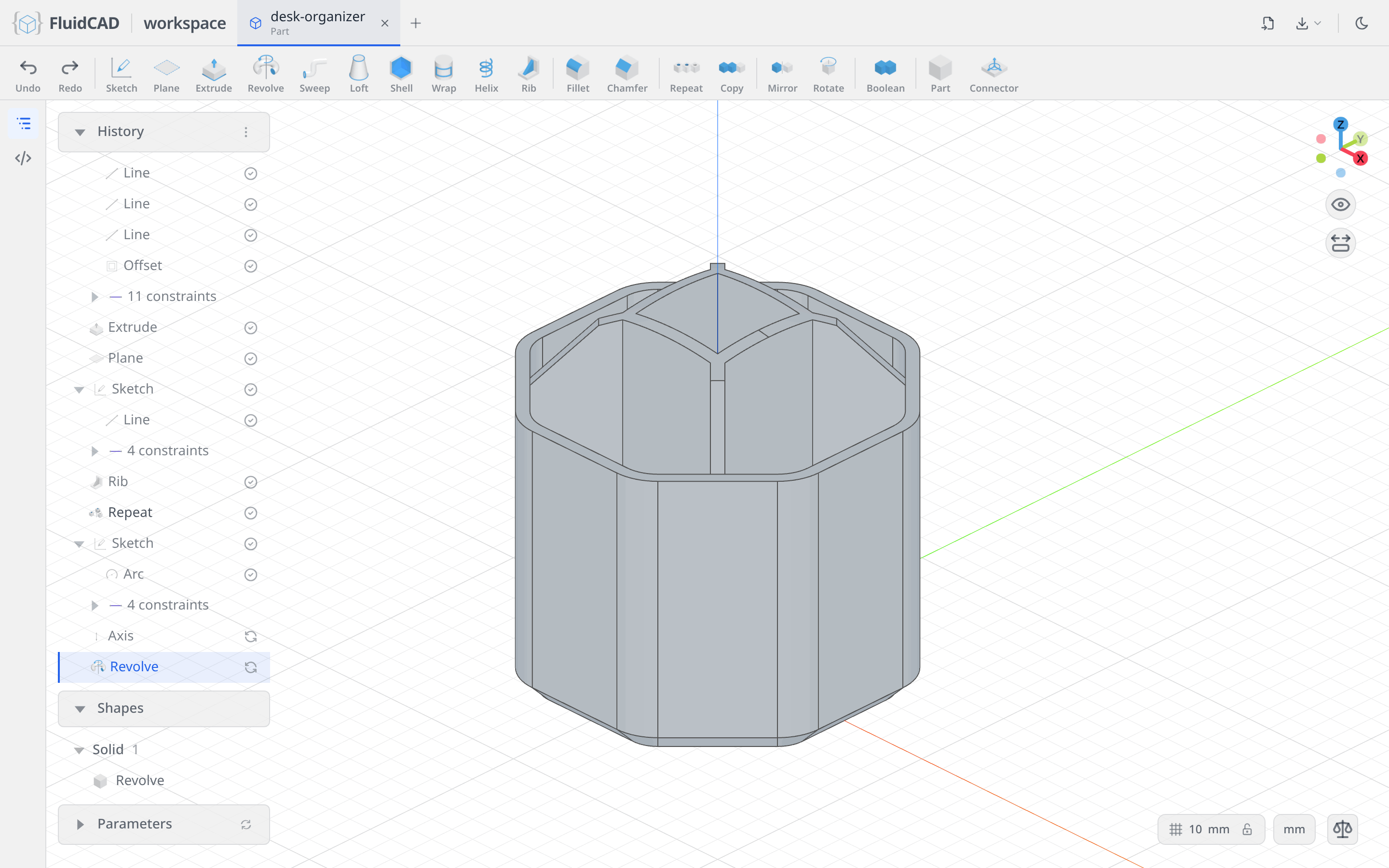Click the workspace link in header
1389x868 pixels.
coord(185,23)
